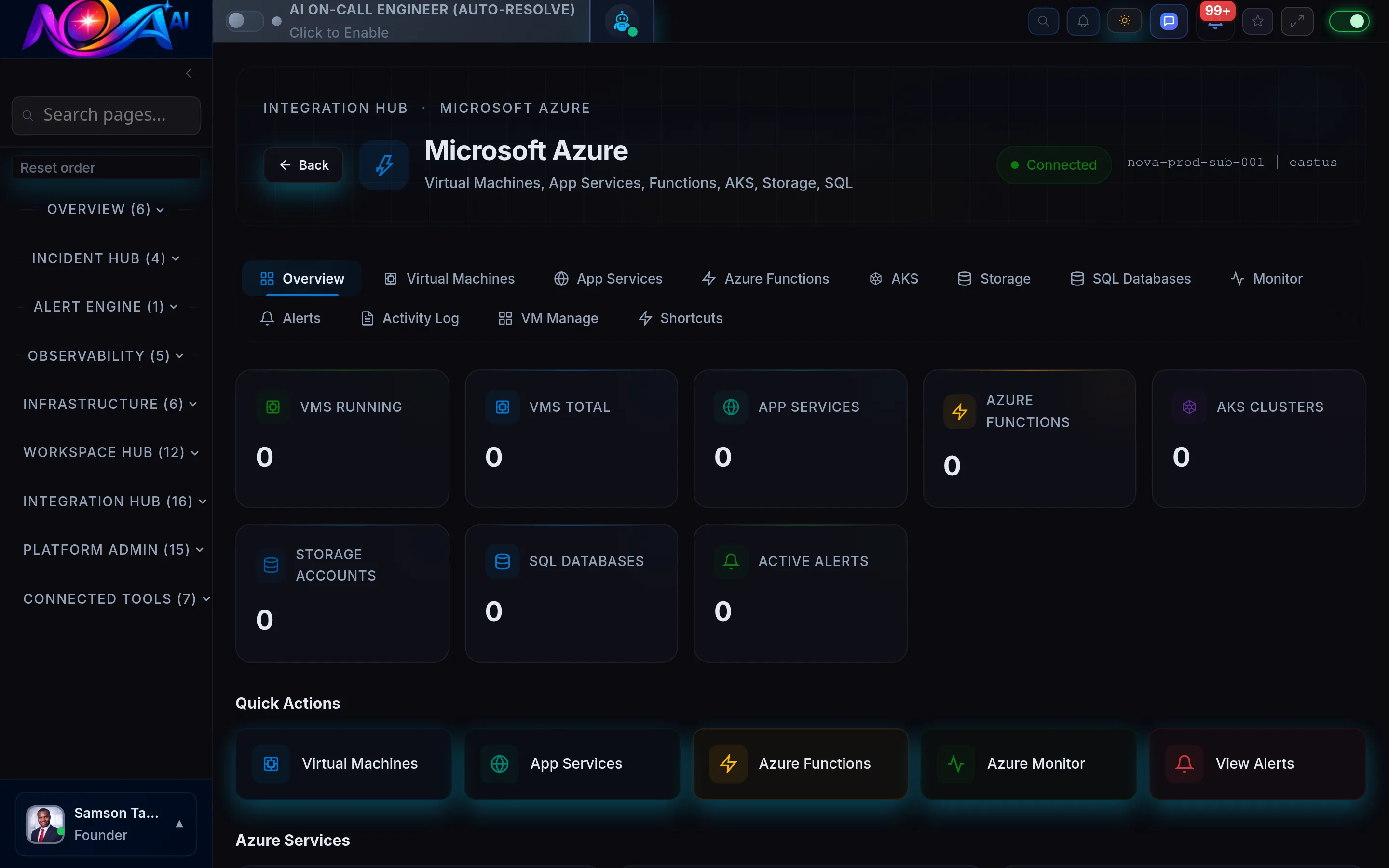Switch theme using the sun icon
Image resolution: width=1389 pixels, height=868 pixels.
[x=1124, y=21]
